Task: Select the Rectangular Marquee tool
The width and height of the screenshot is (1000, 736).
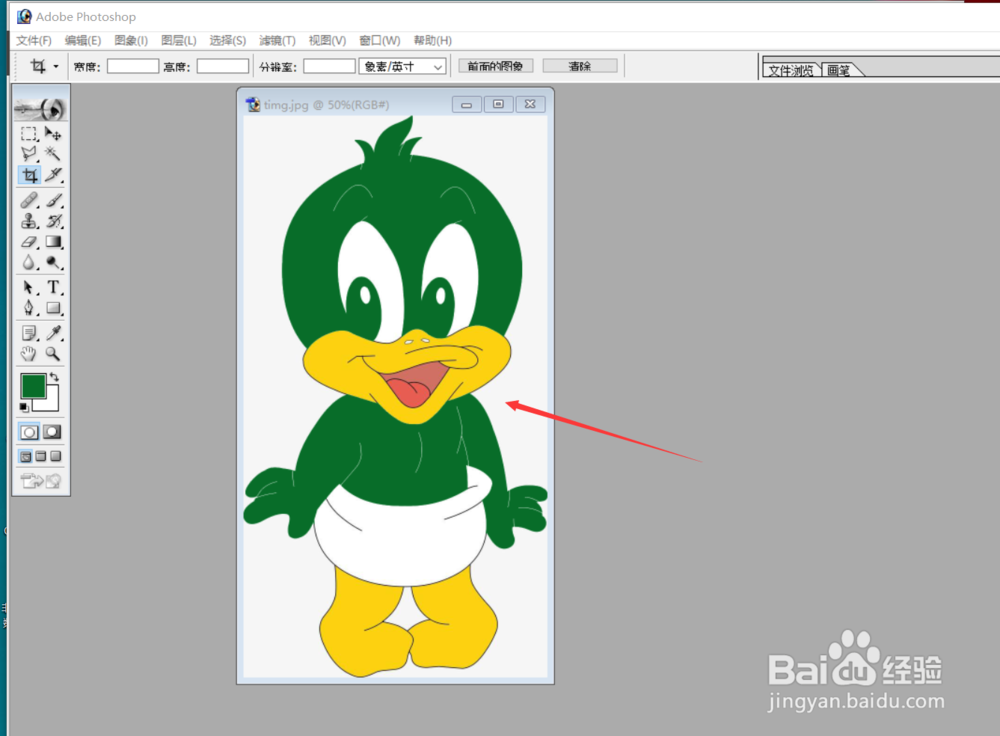Action: point(29,134)
